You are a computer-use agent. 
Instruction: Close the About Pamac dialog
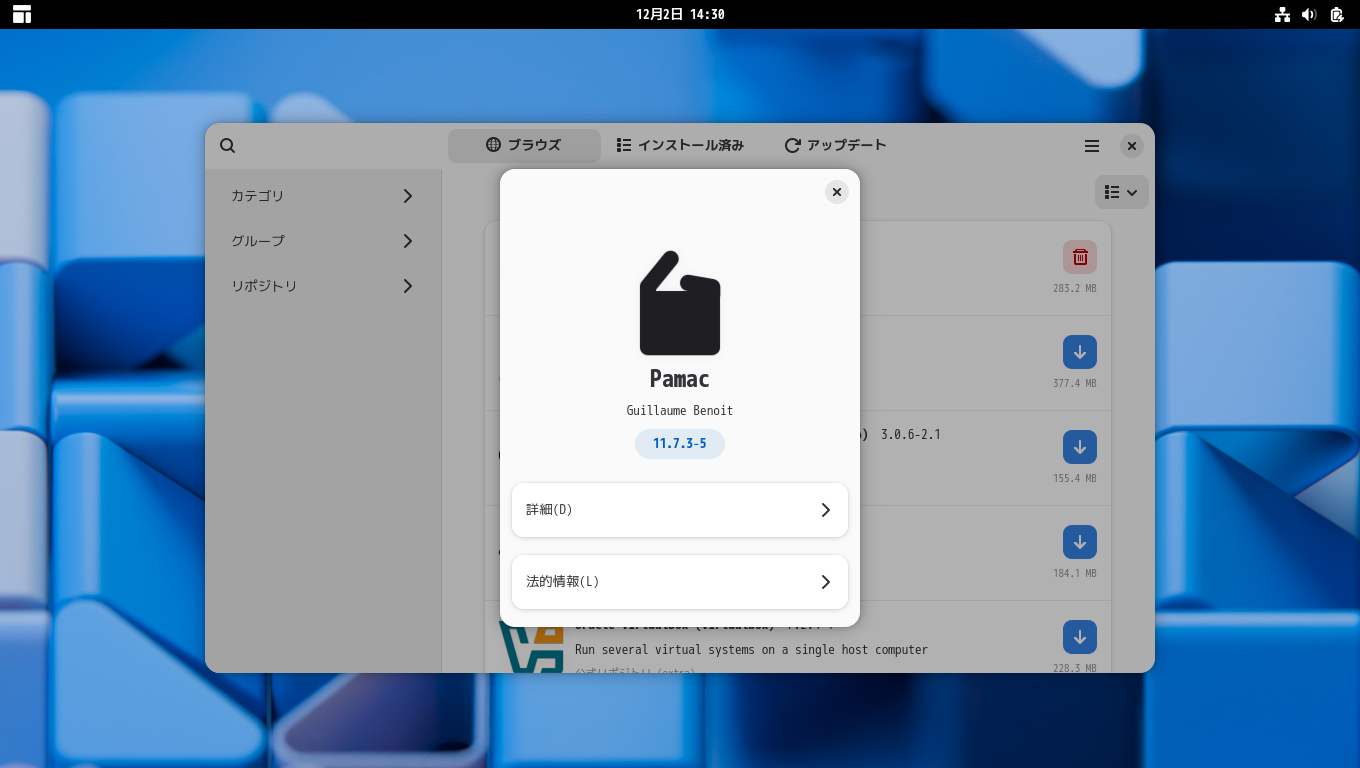[837, 192]
